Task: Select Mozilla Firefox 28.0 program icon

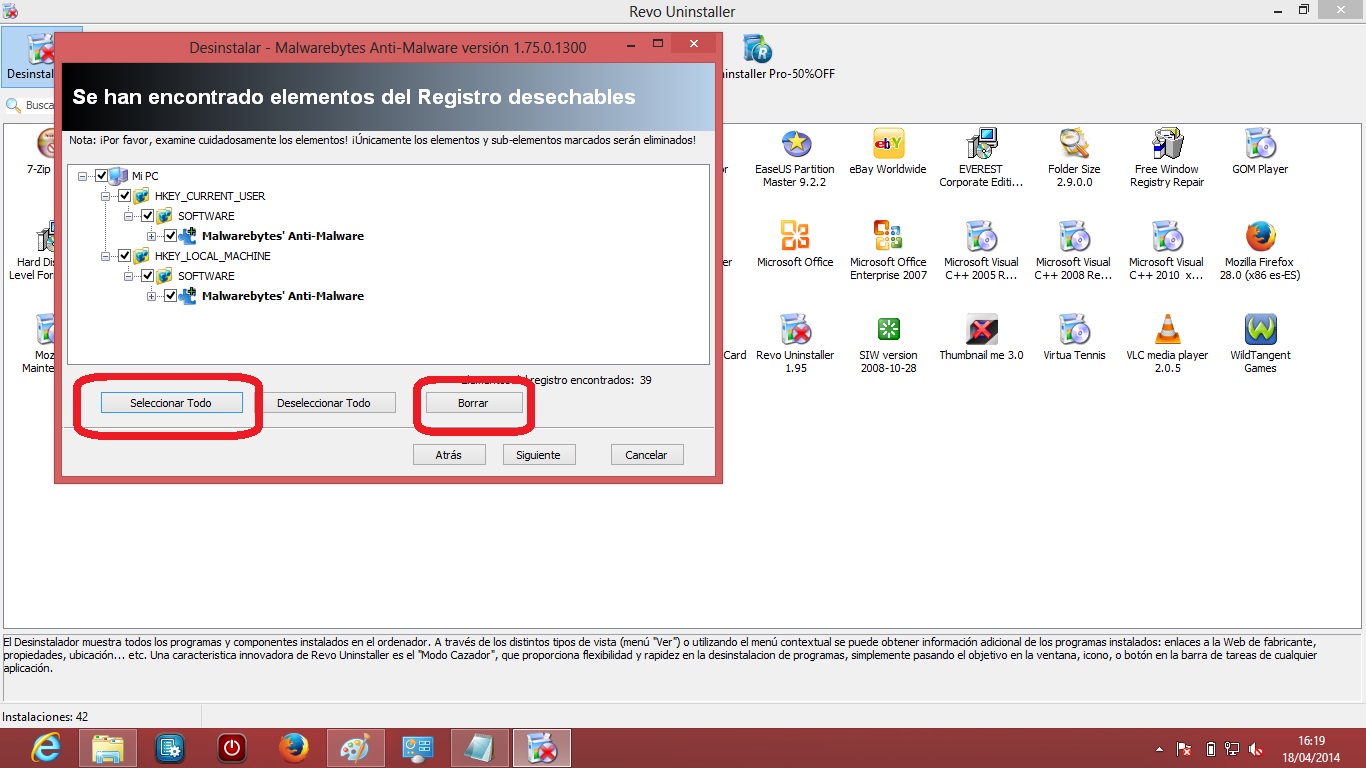Action: (x=1259, y=237)
